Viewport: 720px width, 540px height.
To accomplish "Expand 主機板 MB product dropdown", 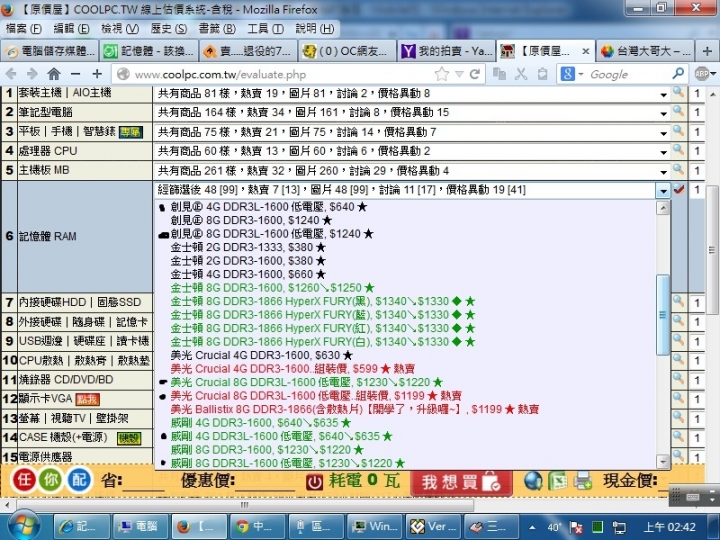I will (664, 172).
